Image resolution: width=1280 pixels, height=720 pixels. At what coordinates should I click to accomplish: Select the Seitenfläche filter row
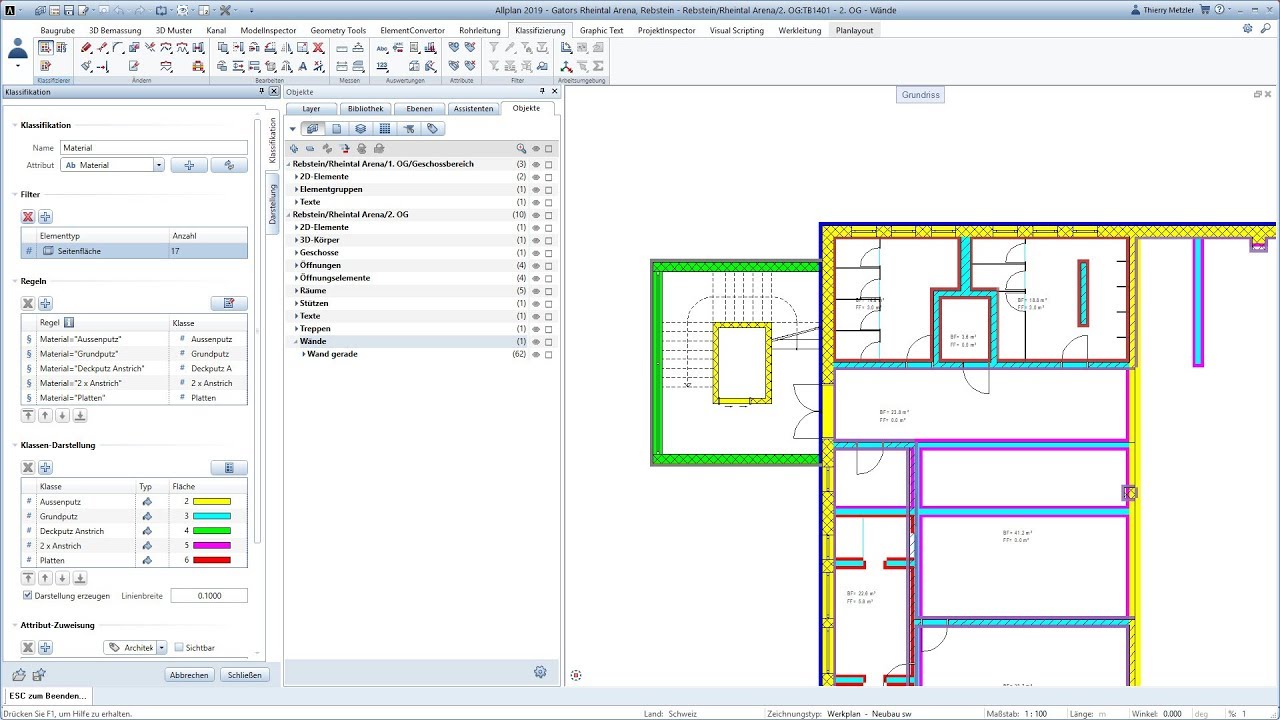134,251
